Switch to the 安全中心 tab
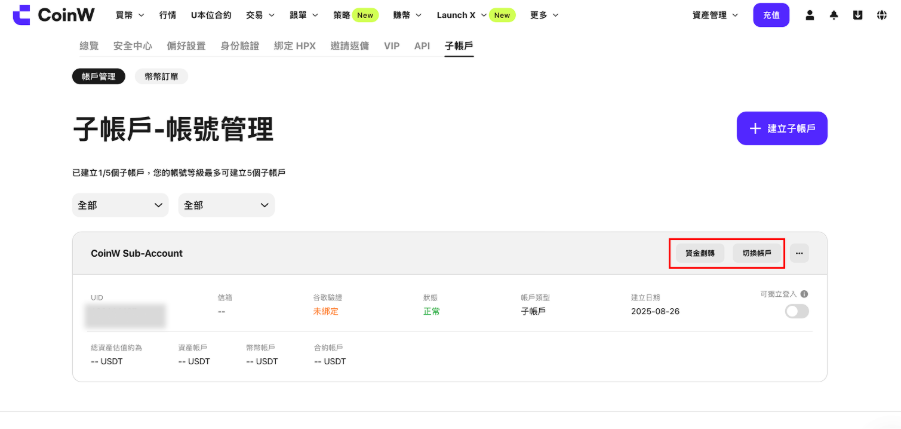This screenshot has height=429, width=901. (133, 46)
